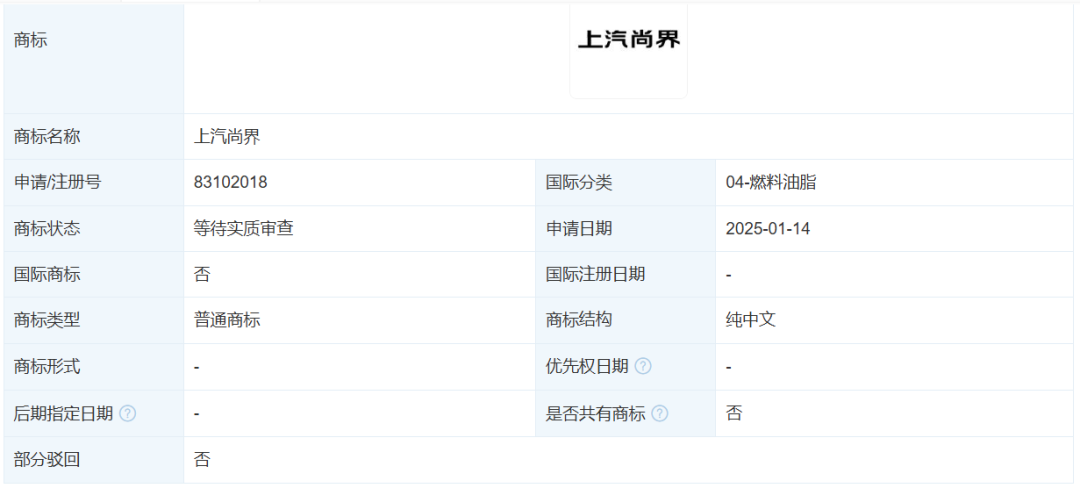This screenshot has height=488, width=1080.
Task: Click the help icon beside 后期指定日期
Action: (x=127, y=414)
